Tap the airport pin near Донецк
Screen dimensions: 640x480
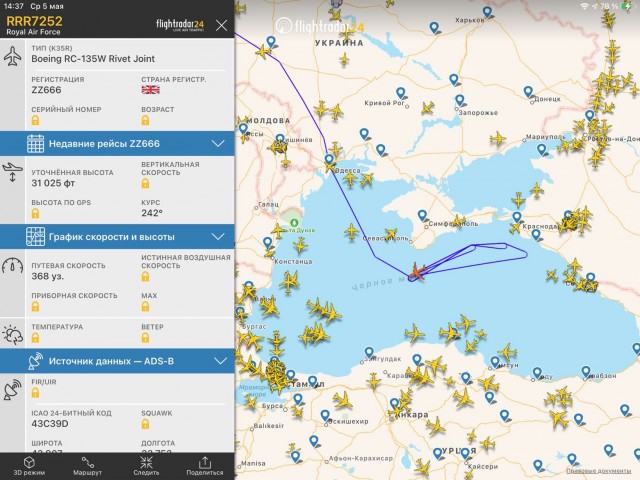[528, 92]
